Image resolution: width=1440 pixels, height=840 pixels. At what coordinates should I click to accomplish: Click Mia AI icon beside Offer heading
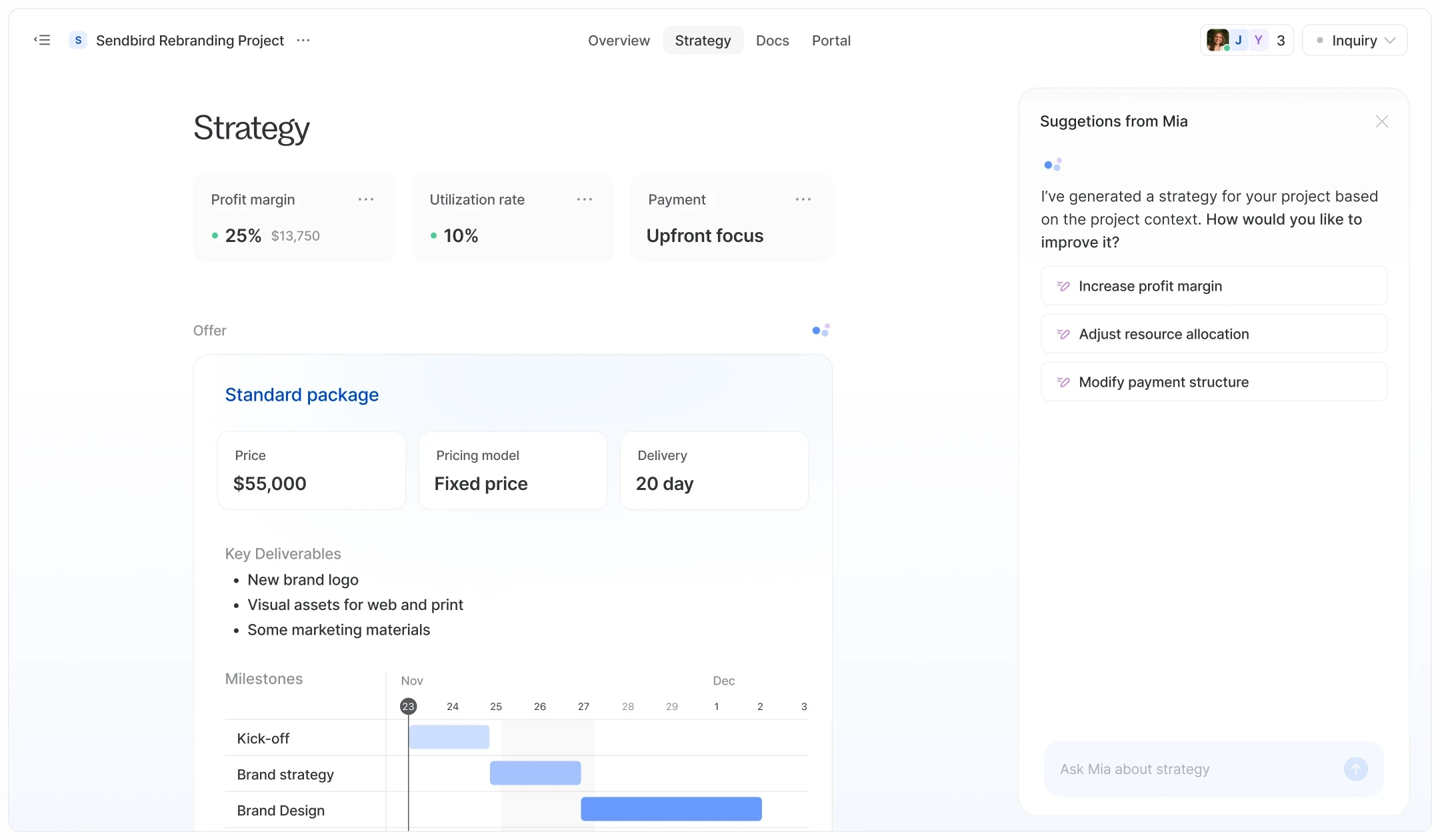point(821,330)
